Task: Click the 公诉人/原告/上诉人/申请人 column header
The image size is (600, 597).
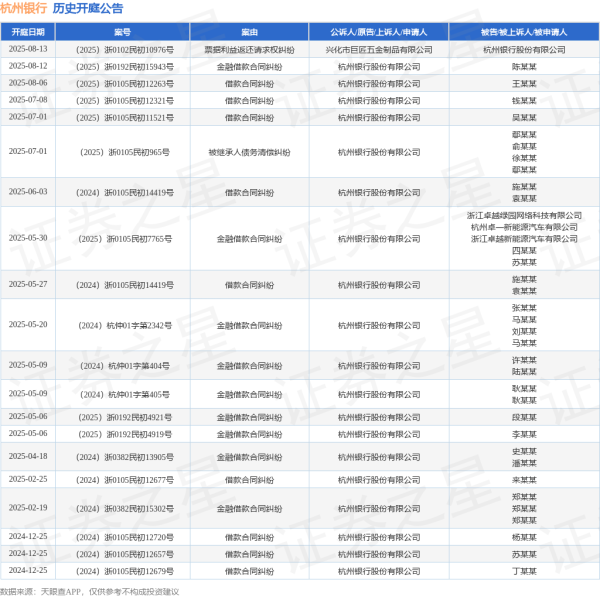Action: tap(385, 32)
